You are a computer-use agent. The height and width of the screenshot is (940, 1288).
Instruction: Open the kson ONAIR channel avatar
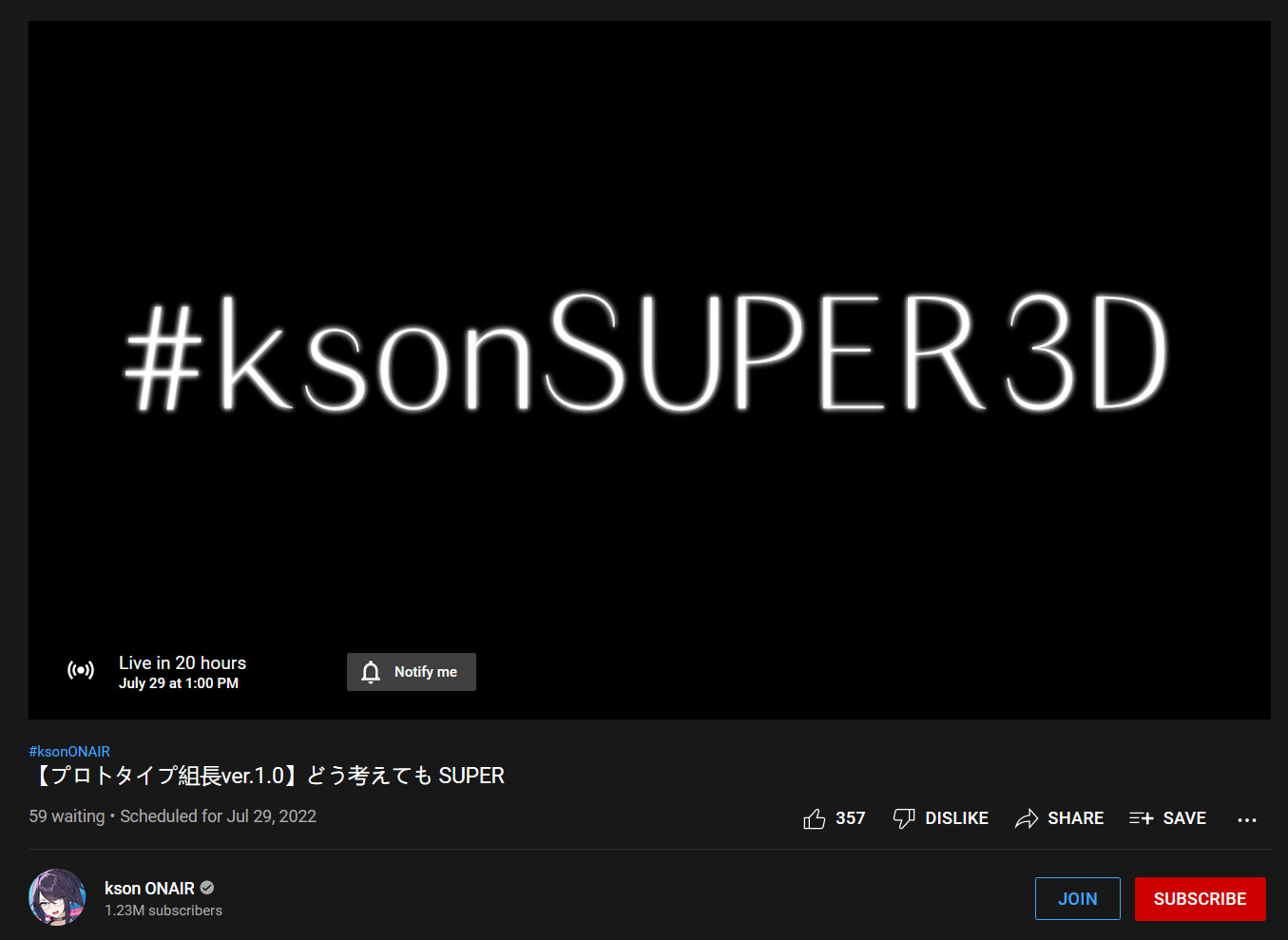57,897
